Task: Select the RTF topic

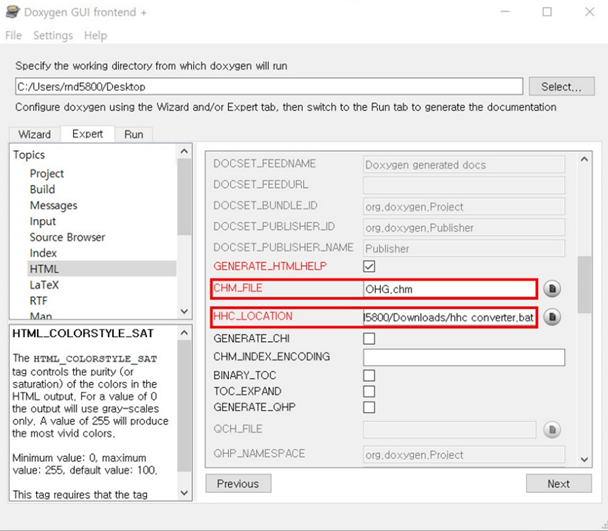Action: click(38, 301)
